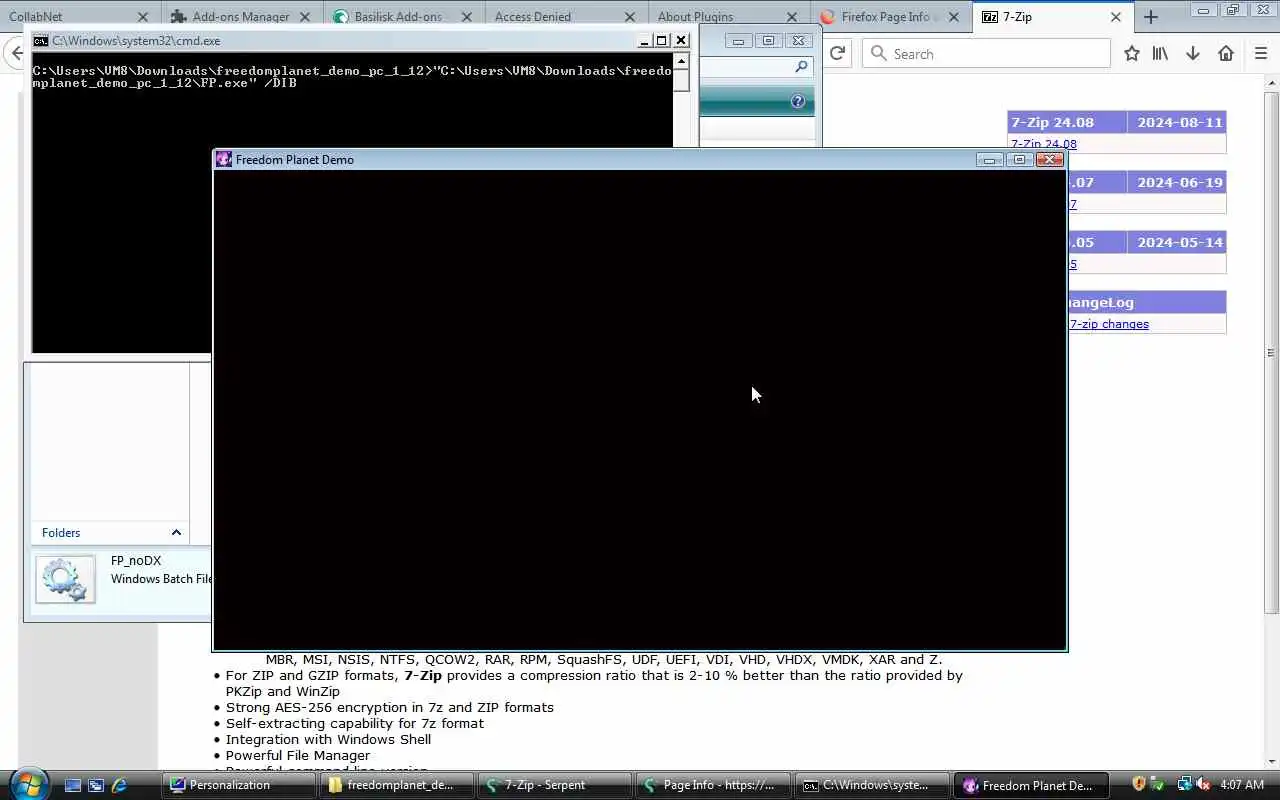The image size is (1280, 800).
Task: Open the browser Library icon
Action: tap(1161, 54)
